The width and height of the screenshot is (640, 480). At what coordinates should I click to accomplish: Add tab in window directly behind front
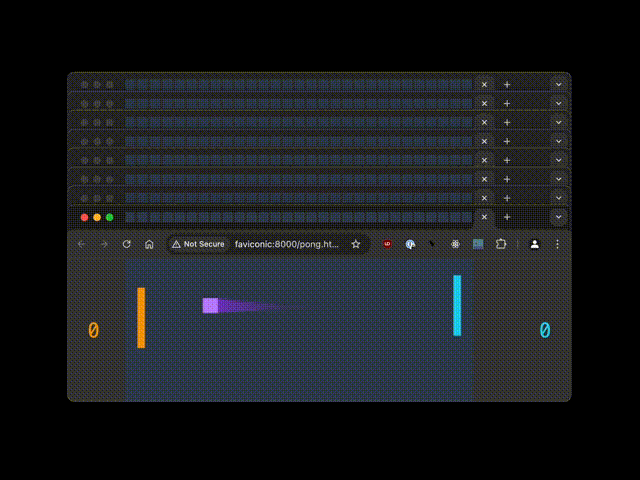point(507,198)
